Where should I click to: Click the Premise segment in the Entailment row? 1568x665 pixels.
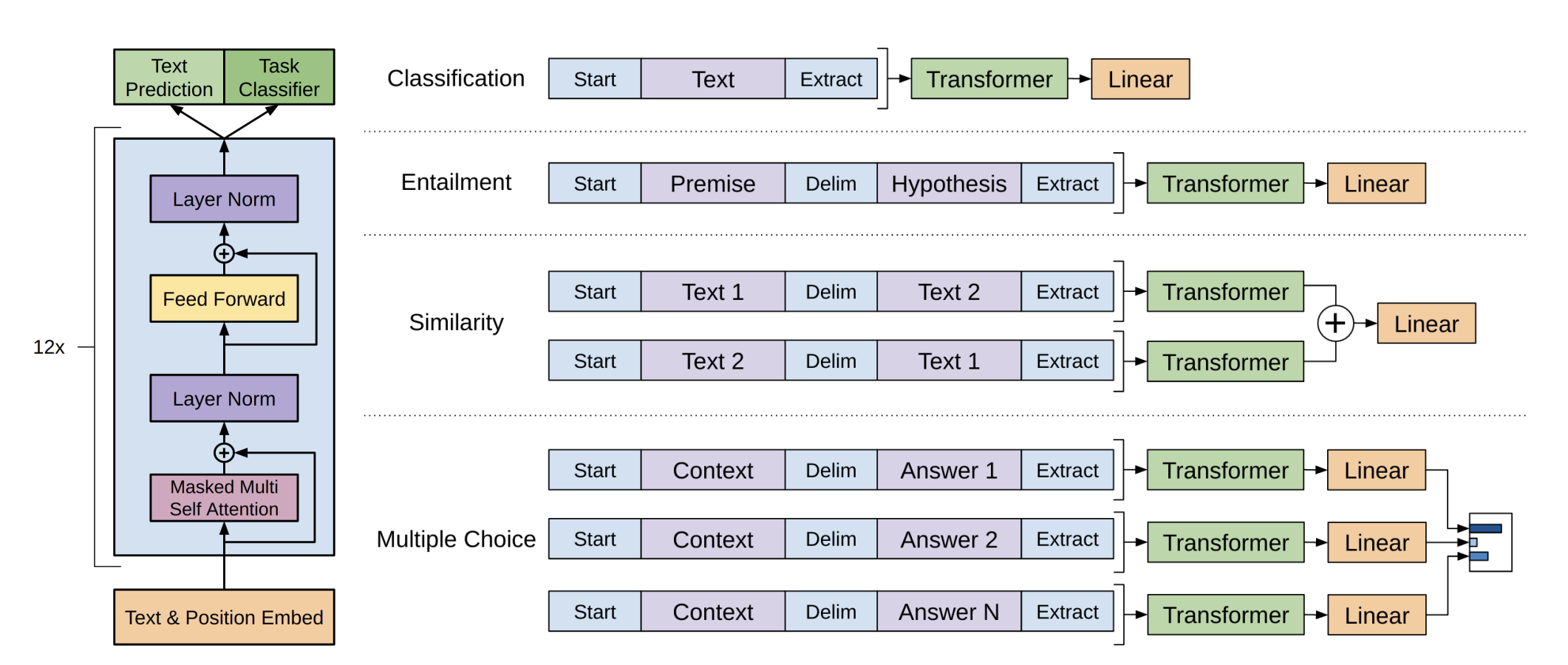[712, 183]
